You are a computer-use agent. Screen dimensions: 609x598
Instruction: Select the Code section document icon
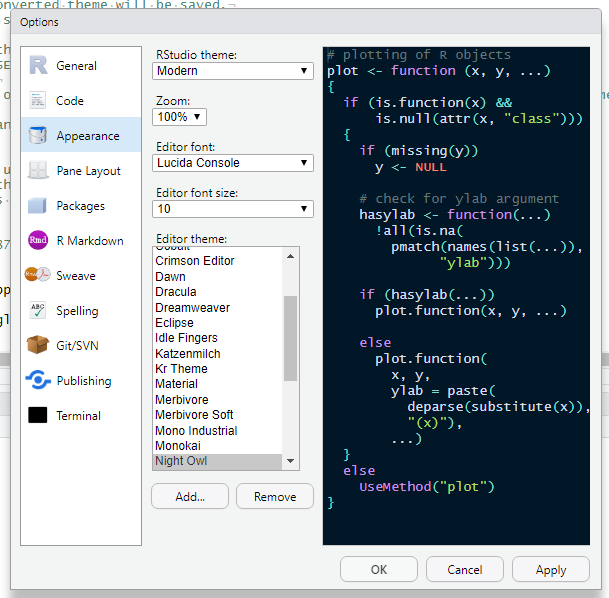tap(38, 101)
